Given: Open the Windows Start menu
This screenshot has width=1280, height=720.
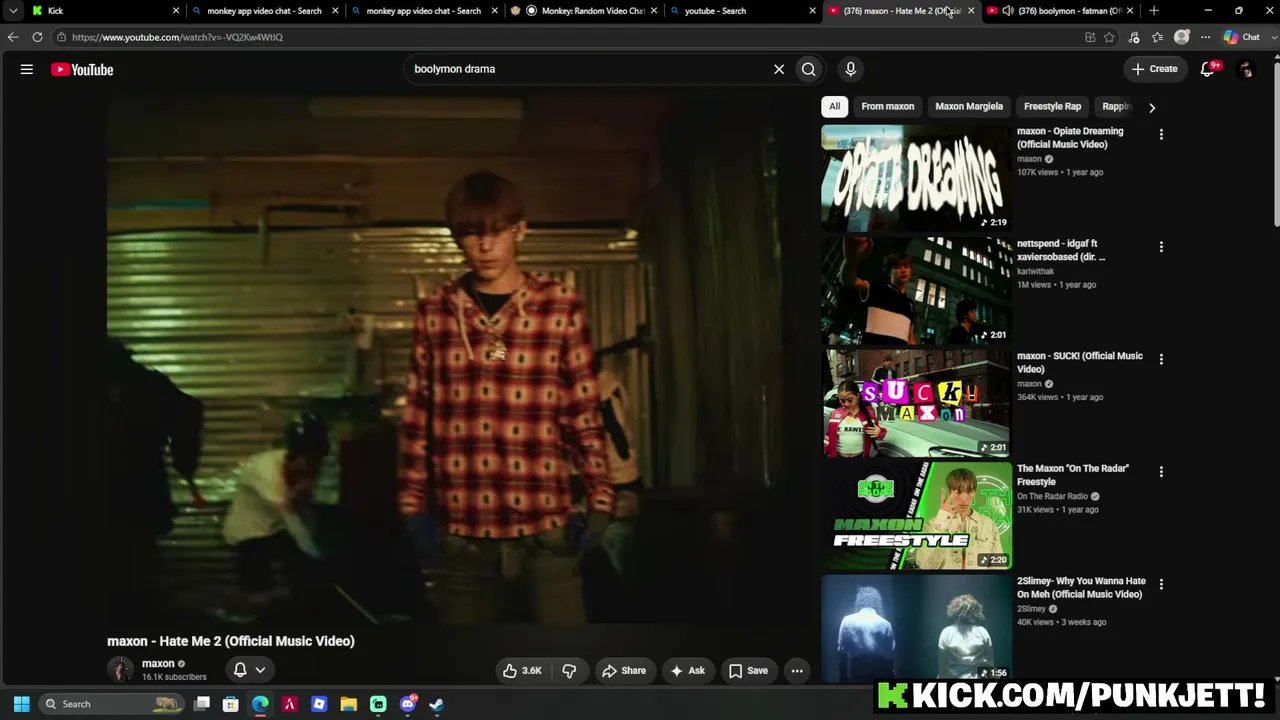Looking at the screenshot, I should pos(21,704).
